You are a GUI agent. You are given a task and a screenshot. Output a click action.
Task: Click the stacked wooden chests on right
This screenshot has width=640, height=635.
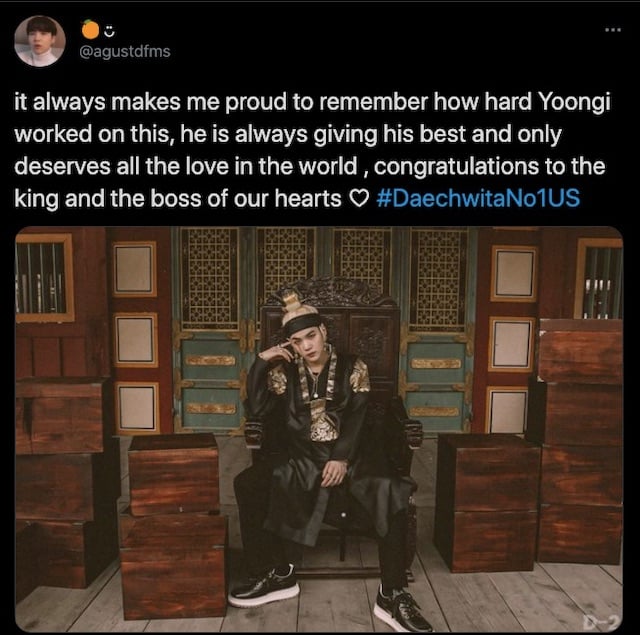pos(580,441)
